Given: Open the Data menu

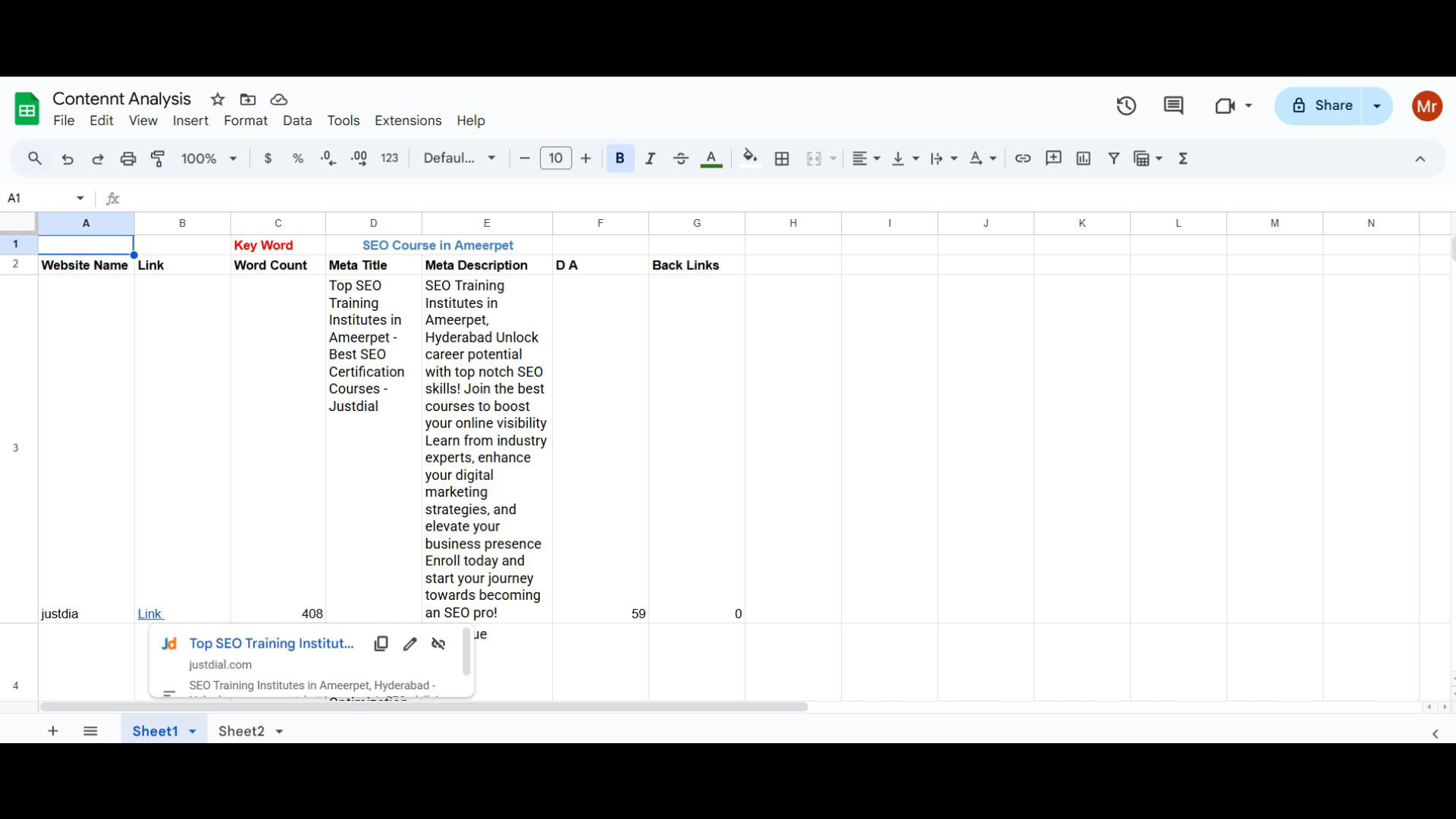Looking at the screenshot, I should 297,121.
